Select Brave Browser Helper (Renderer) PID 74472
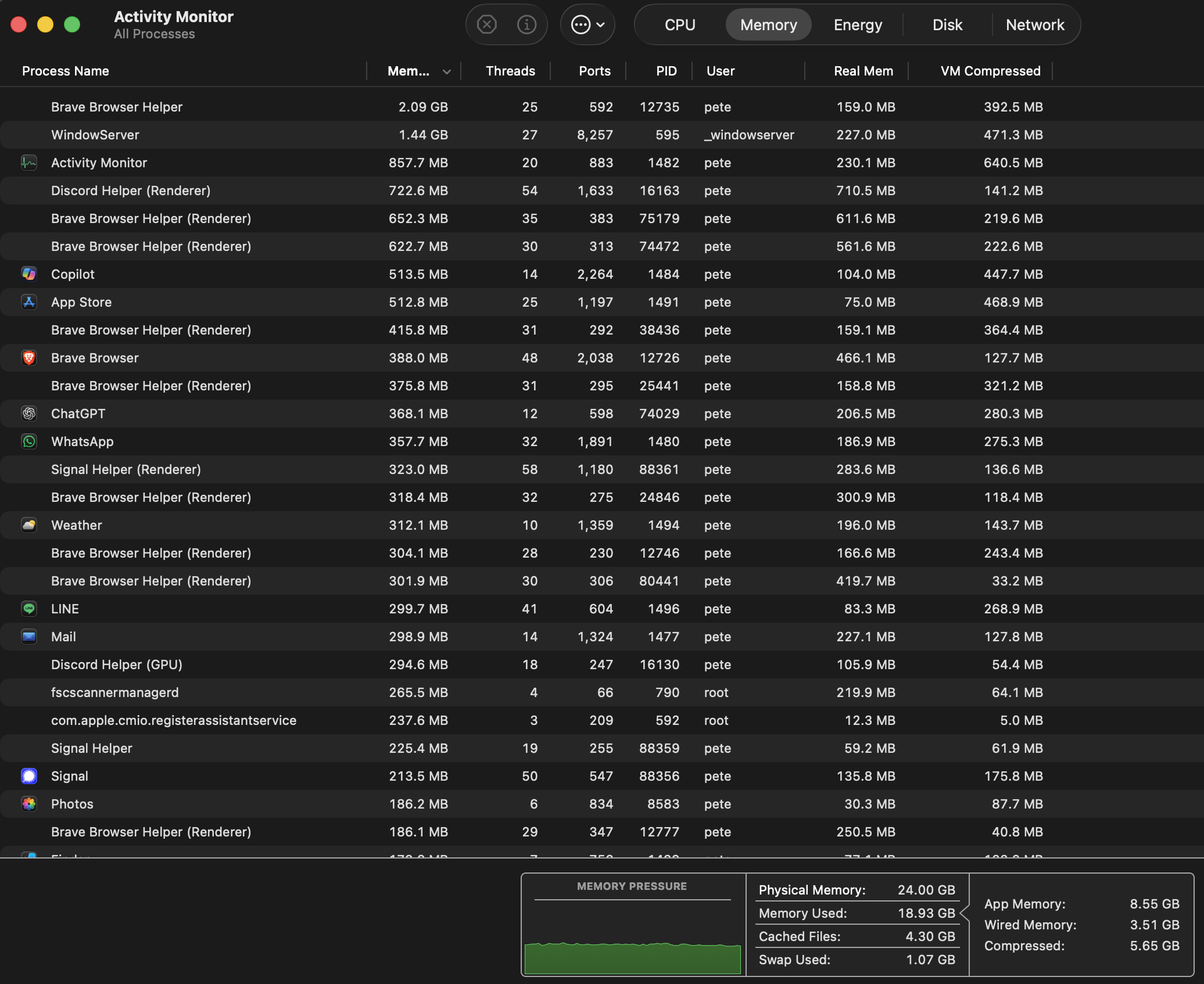The width and height of the screenshot is (1204, 984). coord(602,246)
